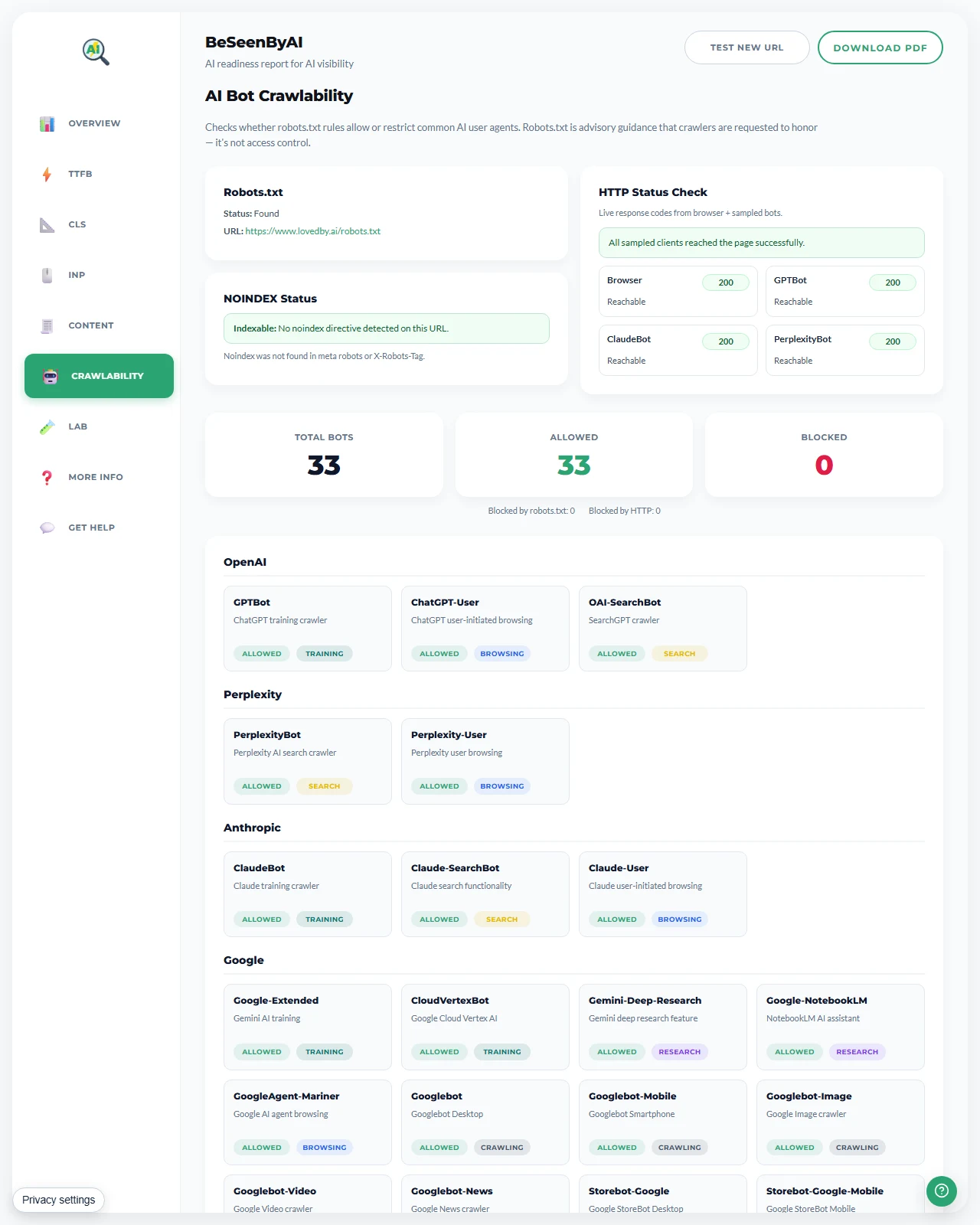This screenshot has width=980, height=1225.
Task: Click the CLS ruler triangle icon
Action: coord(47,224)
